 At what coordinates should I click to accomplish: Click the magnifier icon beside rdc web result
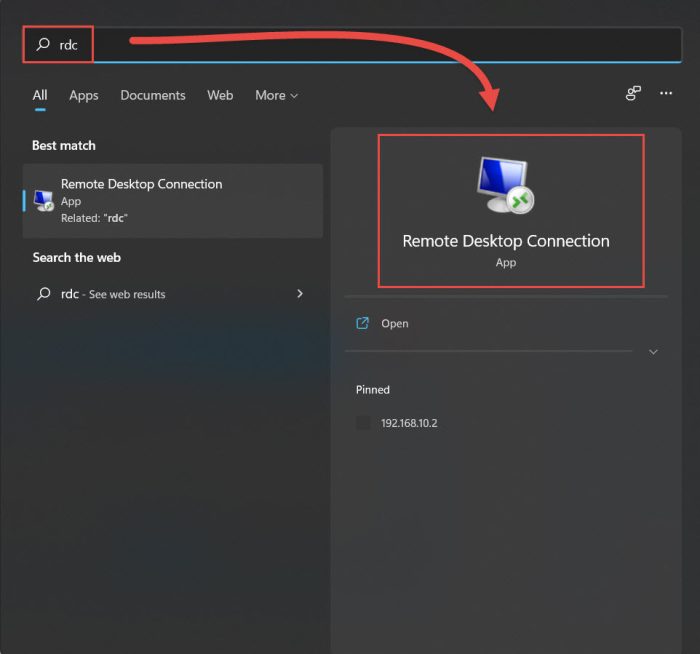pos(44,294)
